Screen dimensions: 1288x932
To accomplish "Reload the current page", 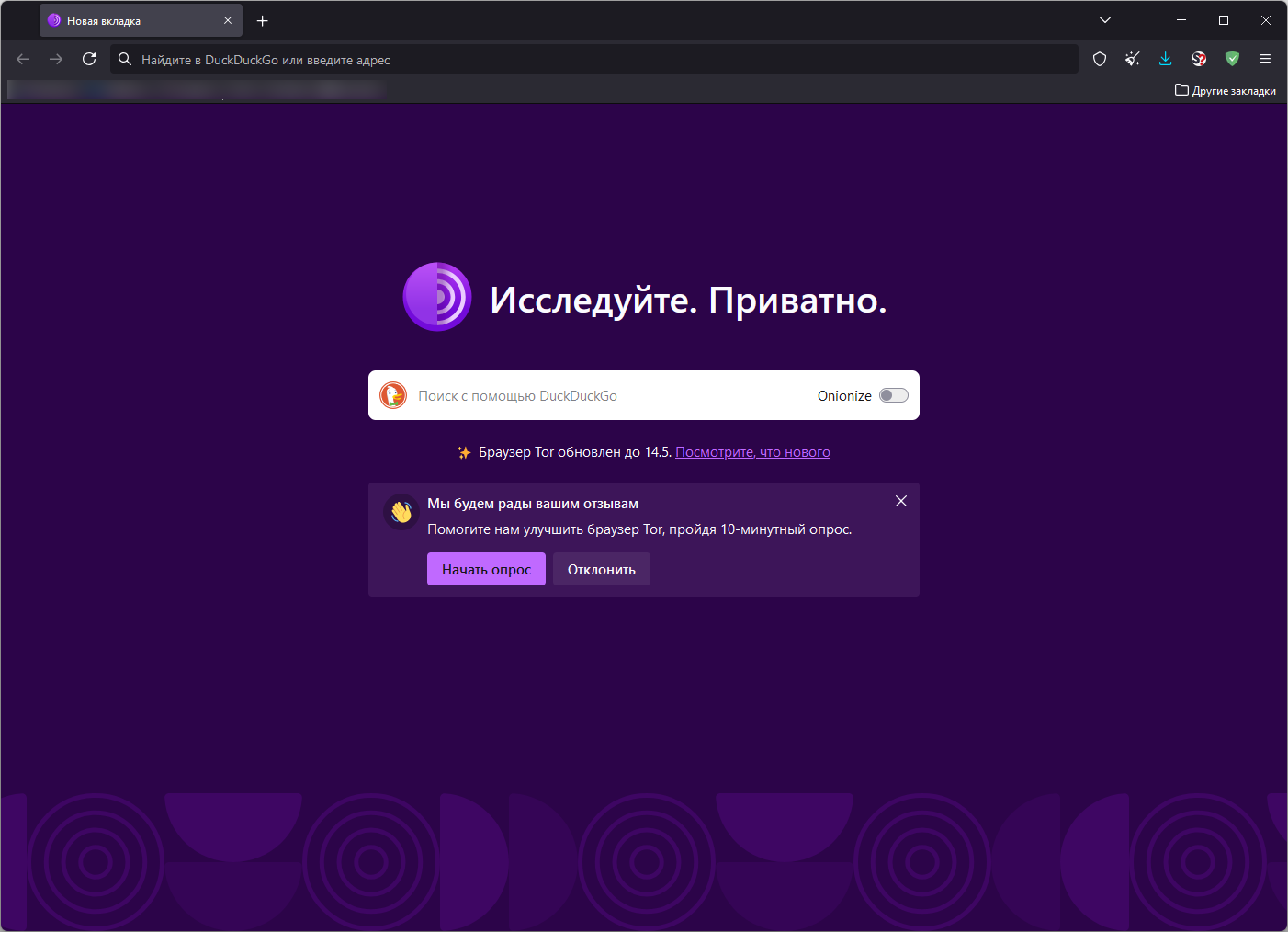I will 89,59.
